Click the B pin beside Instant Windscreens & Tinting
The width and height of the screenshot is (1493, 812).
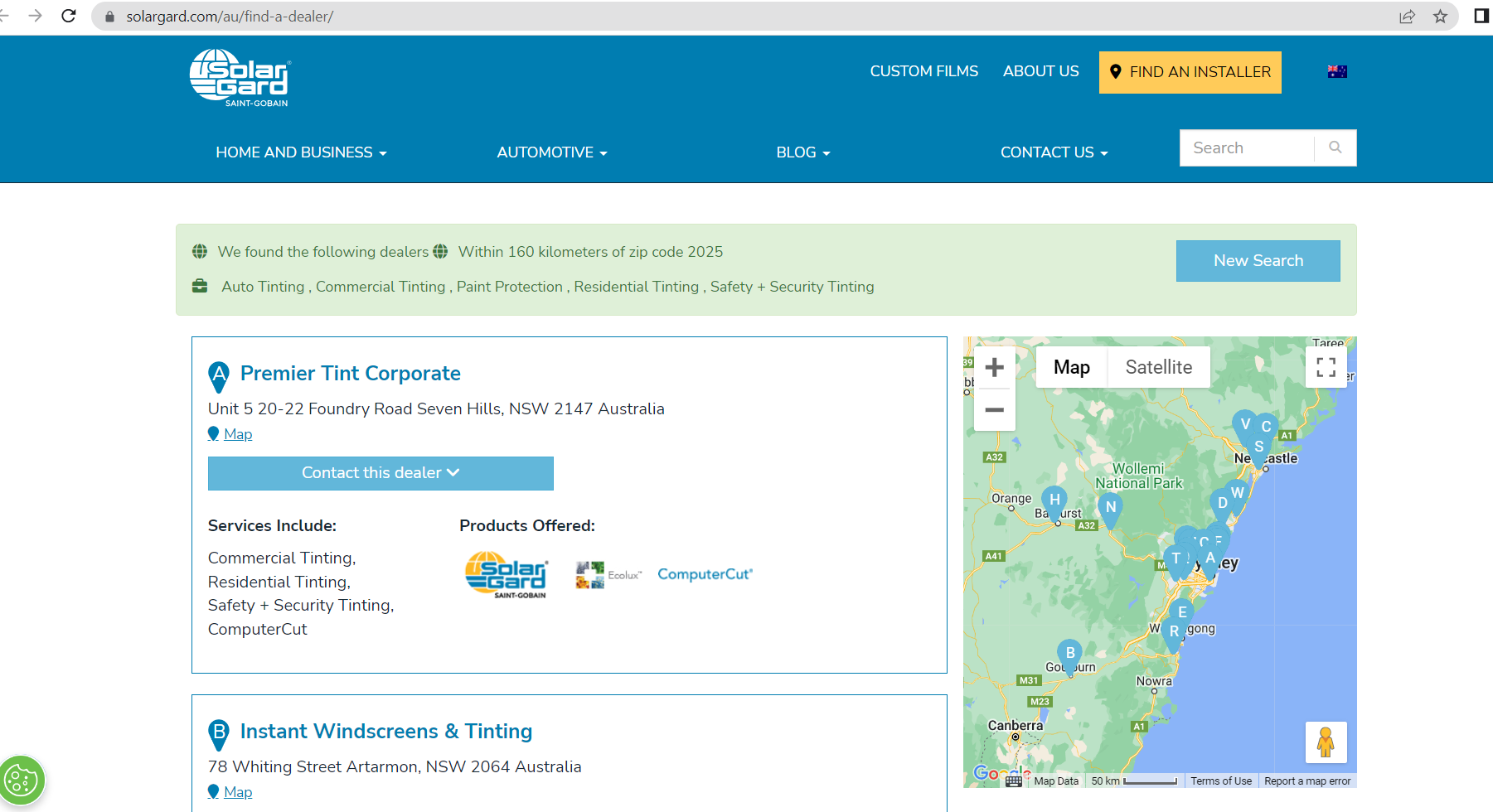click(x=218, y=735)
